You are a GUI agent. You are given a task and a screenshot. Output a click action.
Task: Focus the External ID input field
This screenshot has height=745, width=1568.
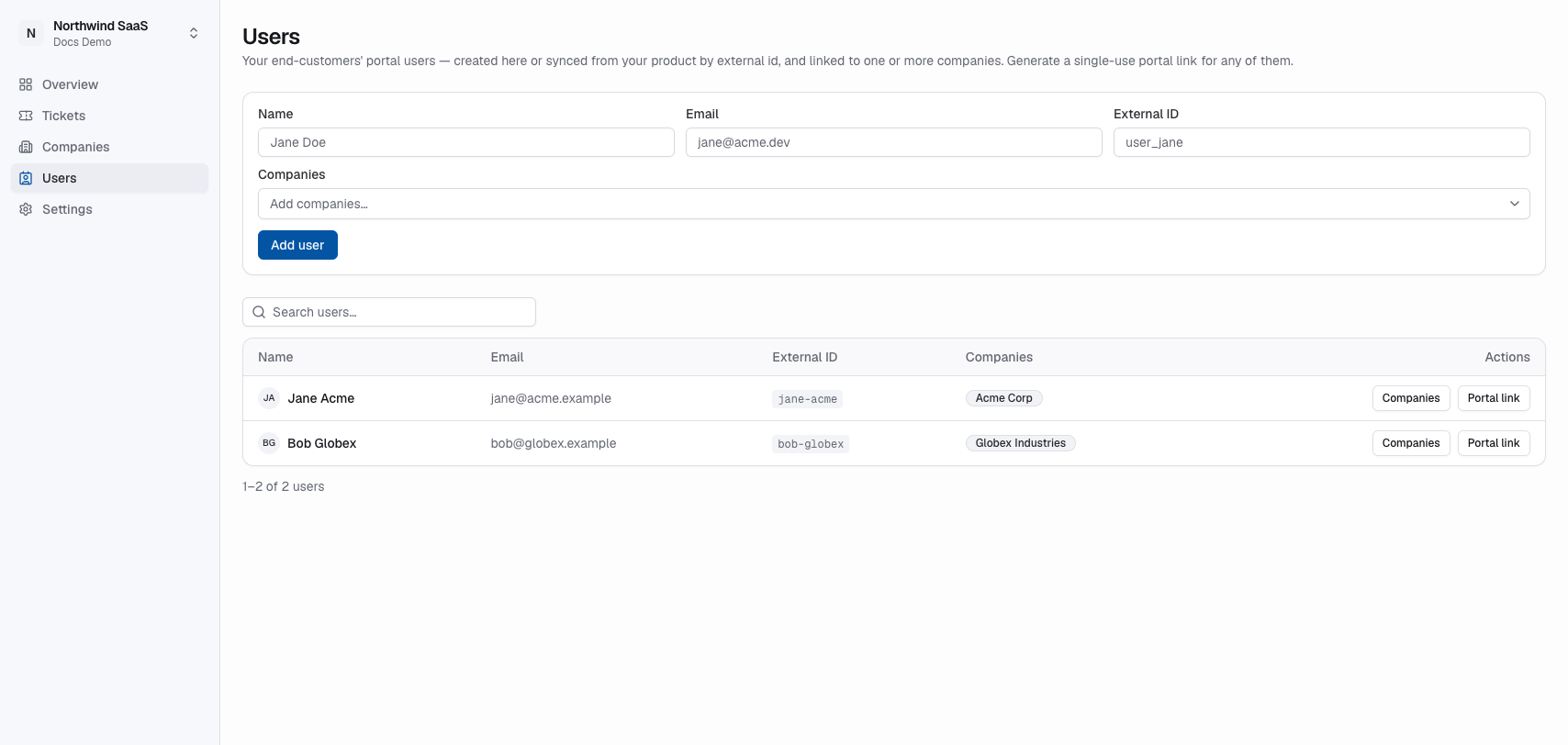pyautogui.click(x=1321, y=142)
